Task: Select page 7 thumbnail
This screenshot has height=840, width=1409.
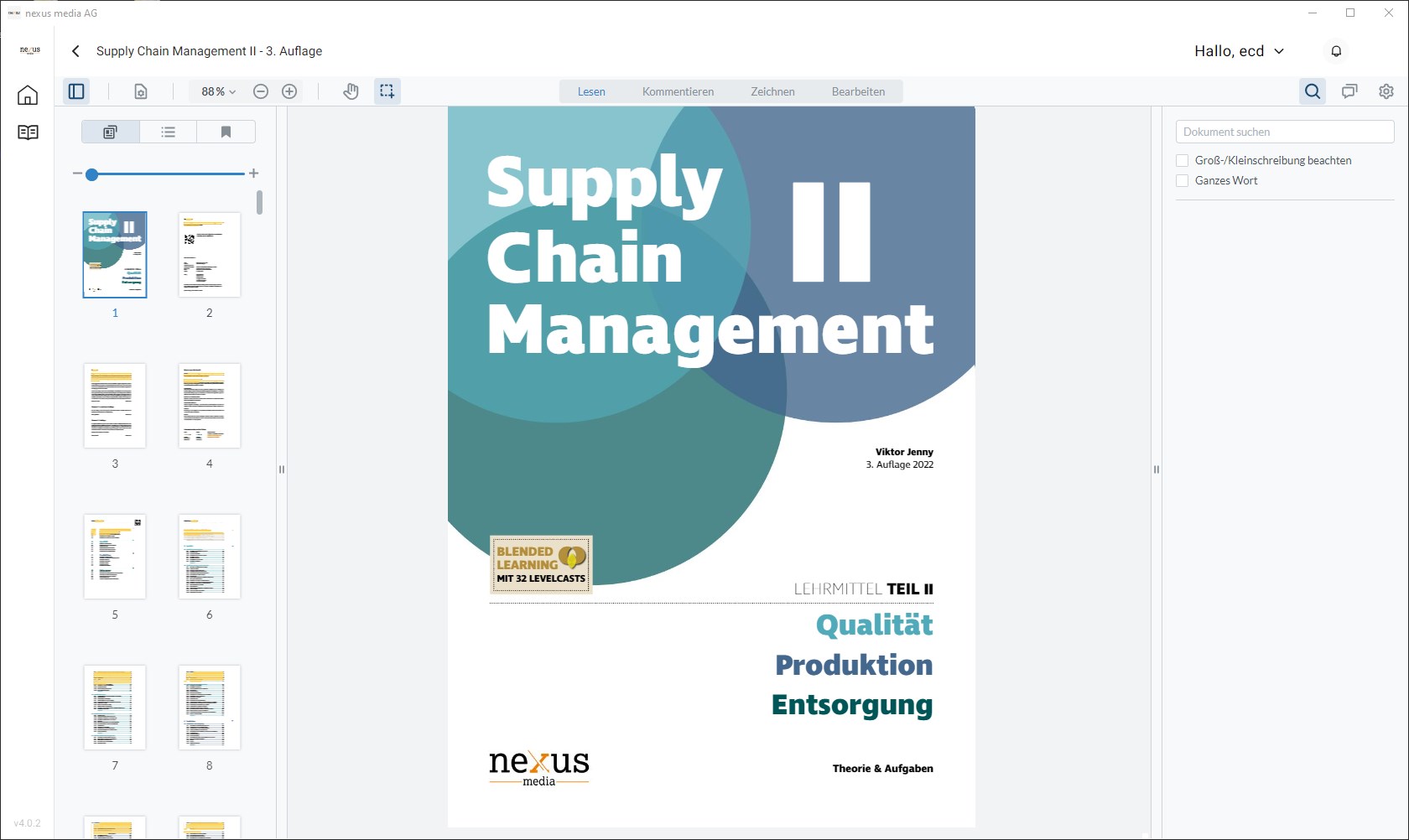Action: click(x=115, y=708)
